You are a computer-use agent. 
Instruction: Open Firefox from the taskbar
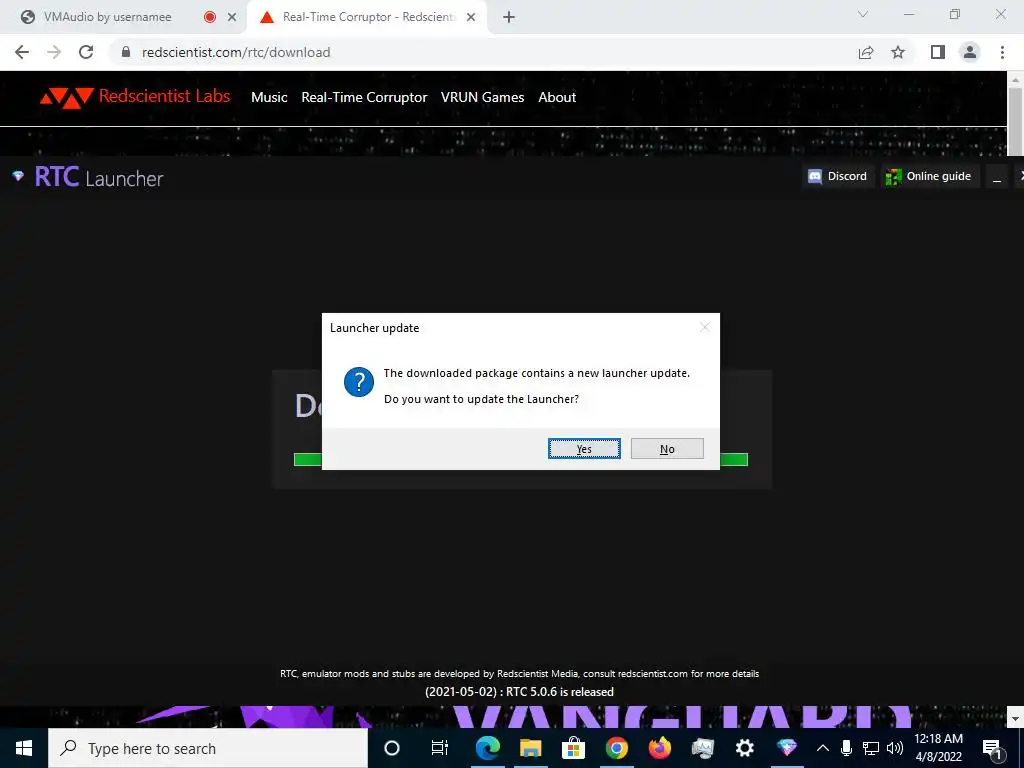659,748
